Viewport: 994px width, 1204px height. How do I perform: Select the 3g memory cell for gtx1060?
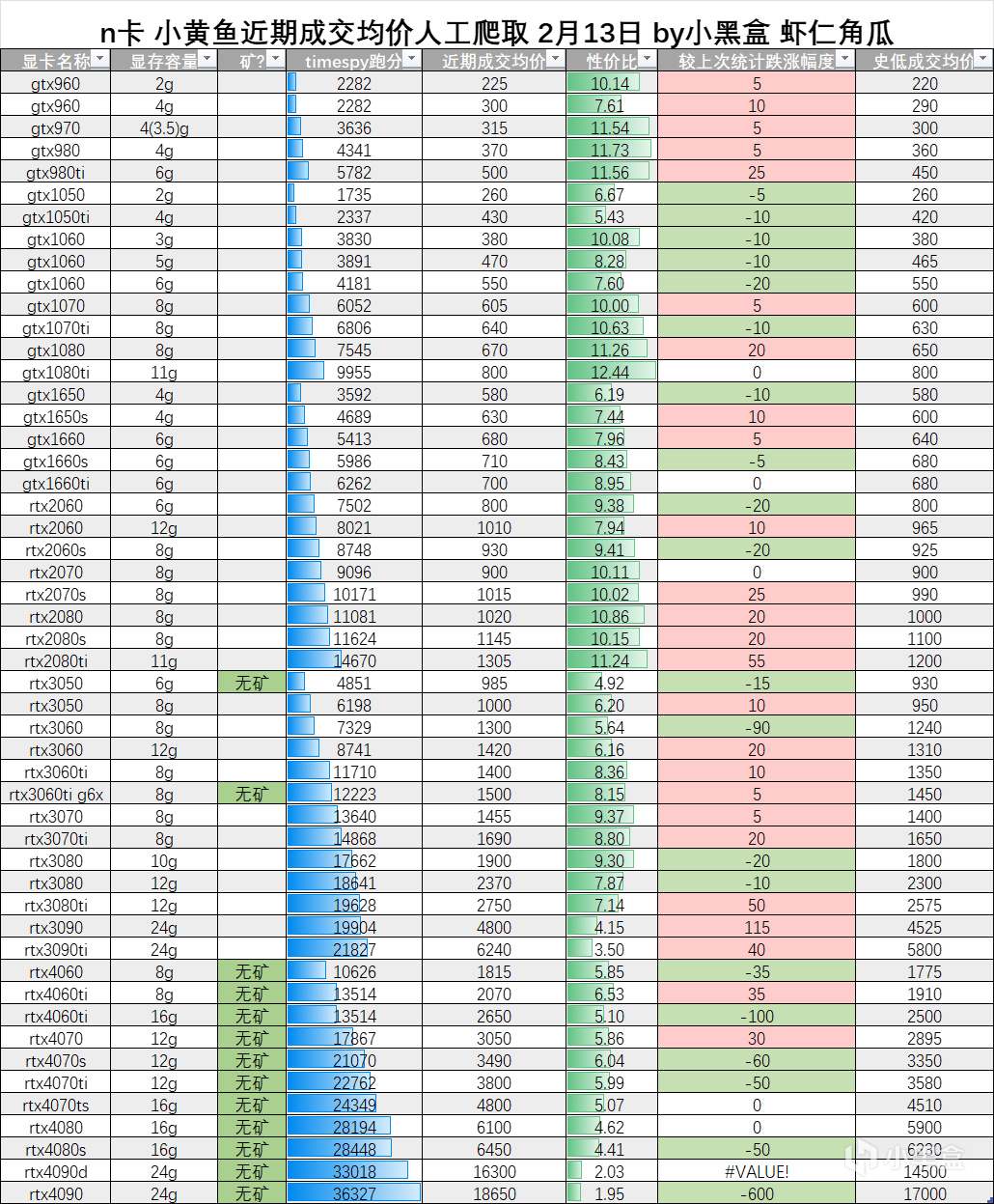(x=164, y=239)
